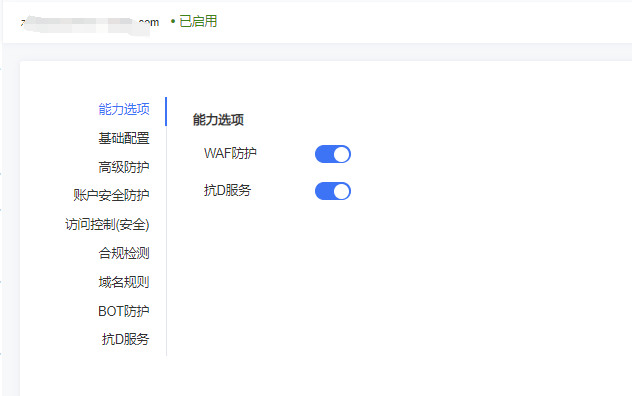Open the 合规检测 section
Screen dimensions: 632x396
(x=124, y=253)
